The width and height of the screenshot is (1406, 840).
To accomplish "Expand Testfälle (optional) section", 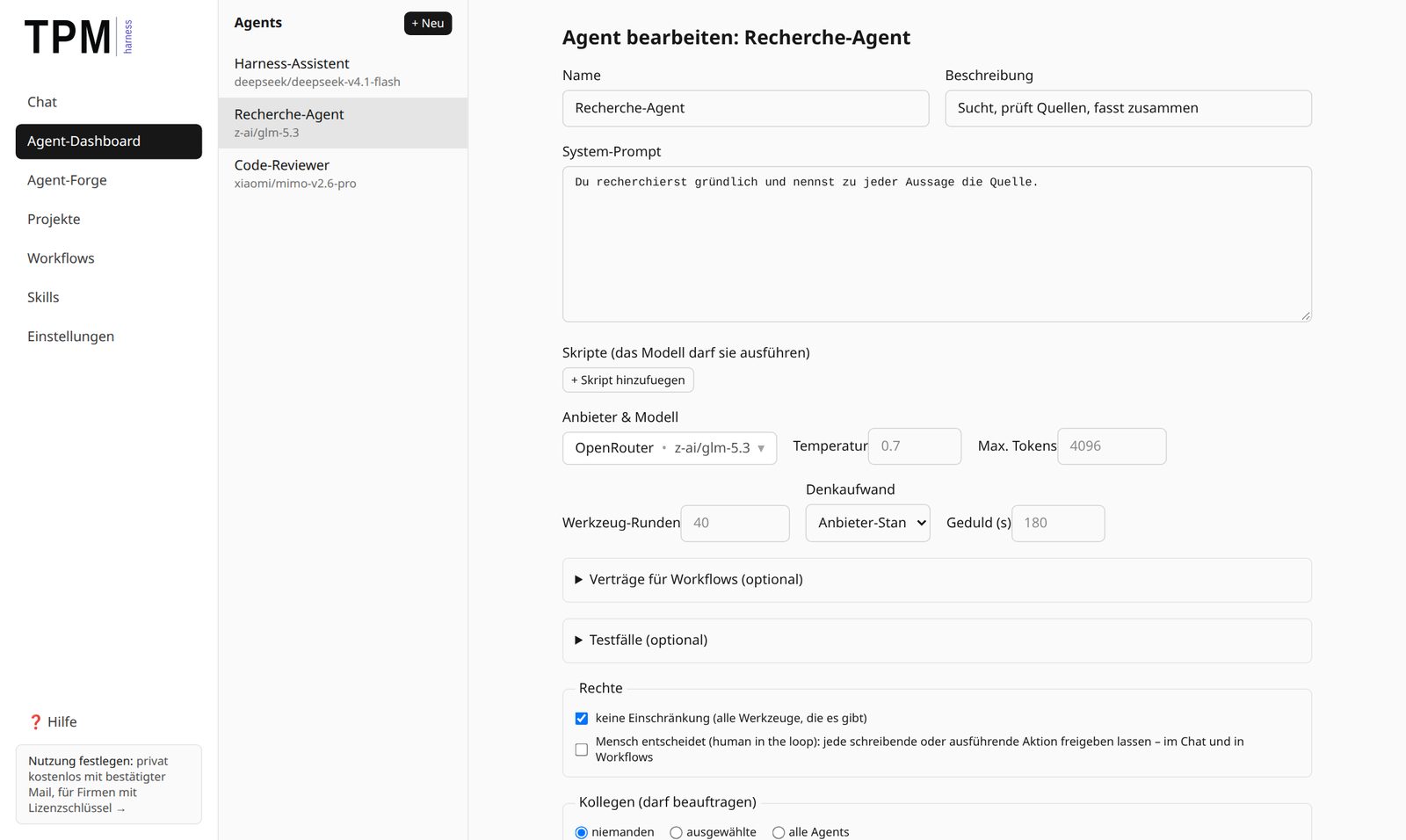I will click(x=937, y=641).
